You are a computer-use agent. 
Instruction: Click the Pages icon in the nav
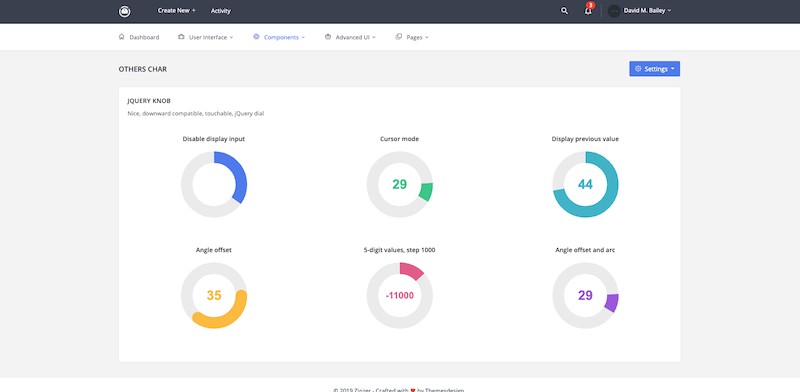pyautogui.click(x=398, y=37)
